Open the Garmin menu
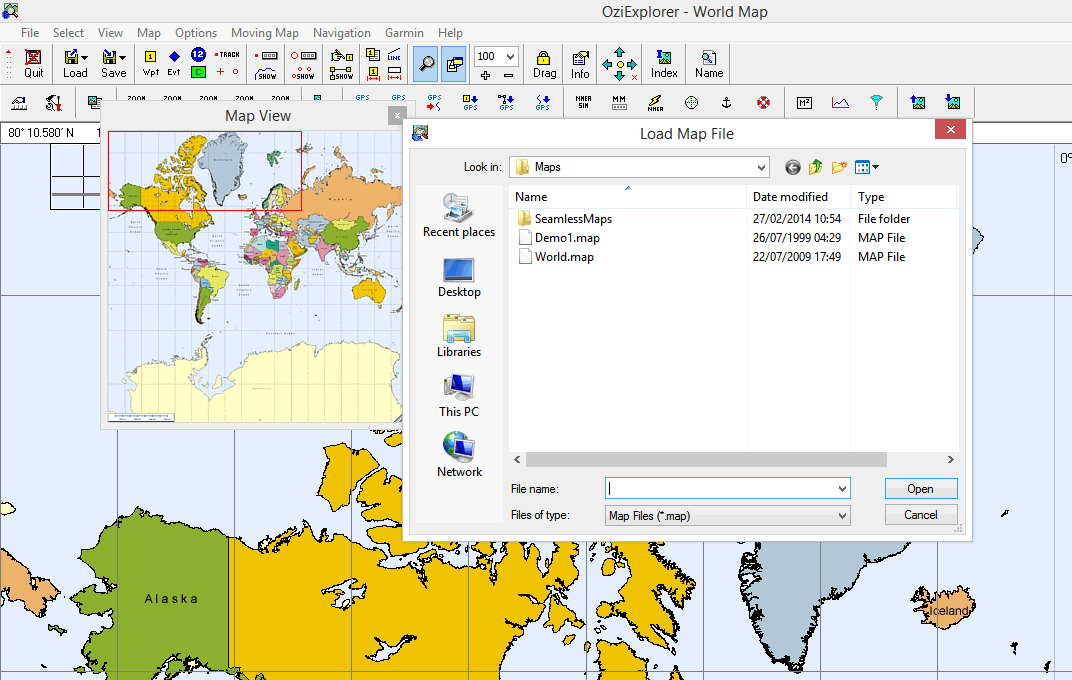1072x680 pixels. (x=404, y=33)
